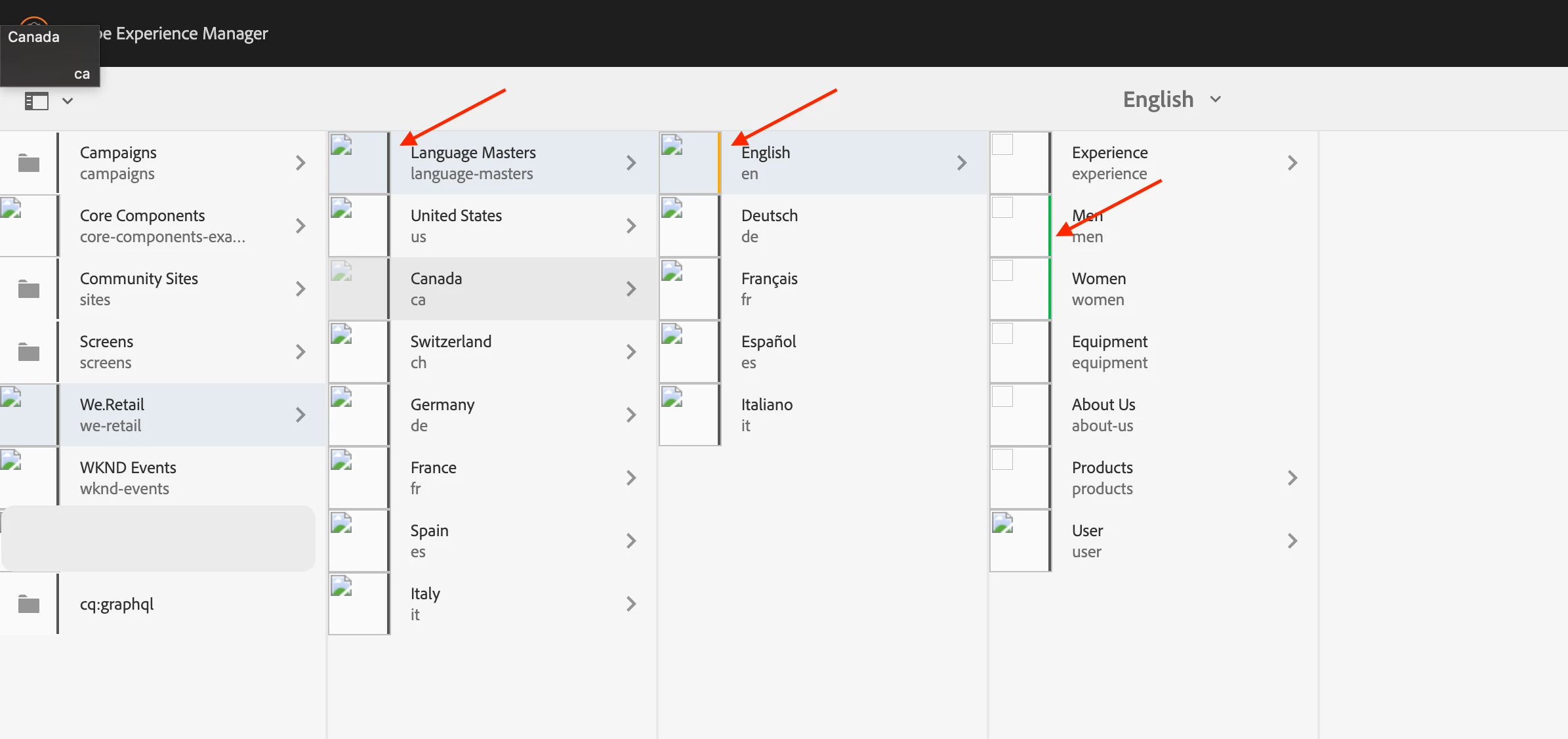Click the Language Masters thumbnail icon

pos(342,145)
